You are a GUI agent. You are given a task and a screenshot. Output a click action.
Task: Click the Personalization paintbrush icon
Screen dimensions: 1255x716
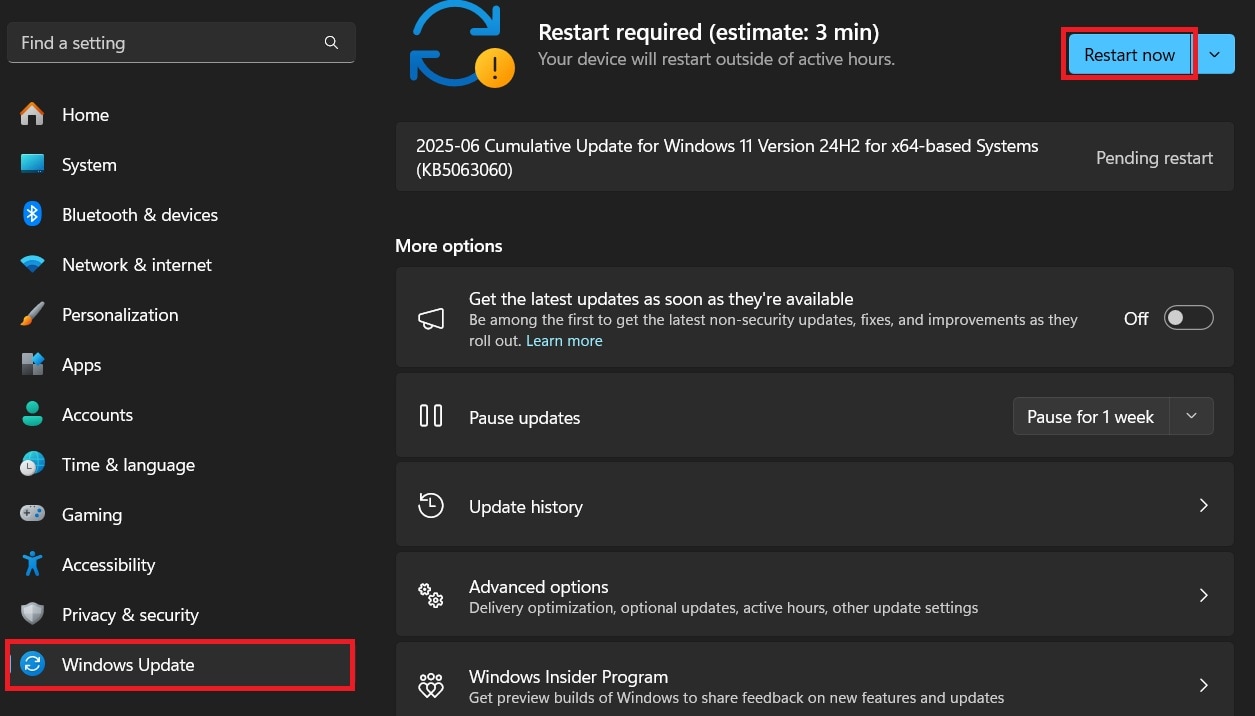(x=32, y=314)
